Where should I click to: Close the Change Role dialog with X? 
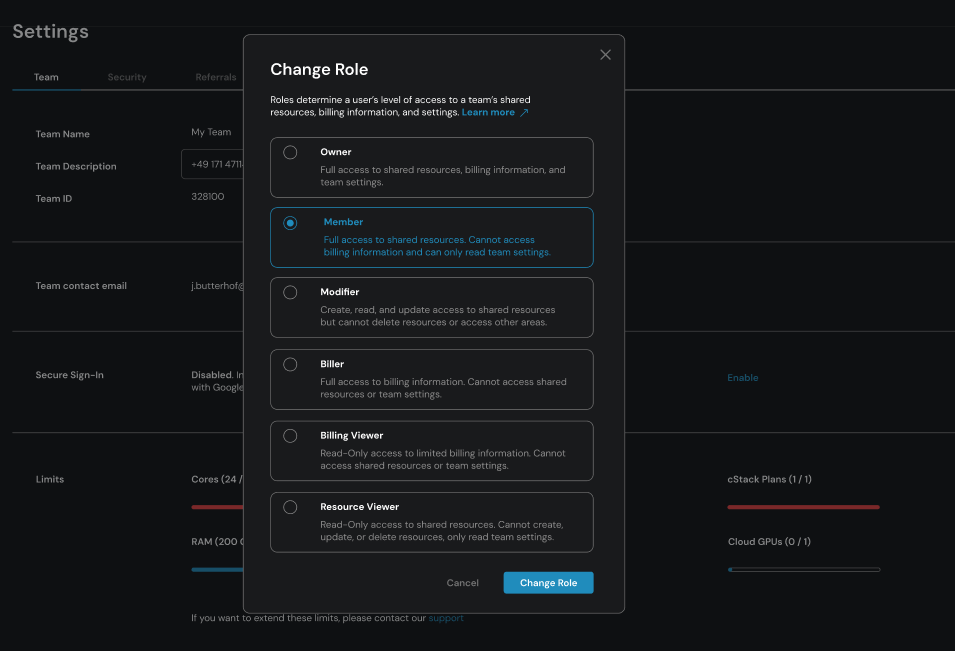(605, 55)
